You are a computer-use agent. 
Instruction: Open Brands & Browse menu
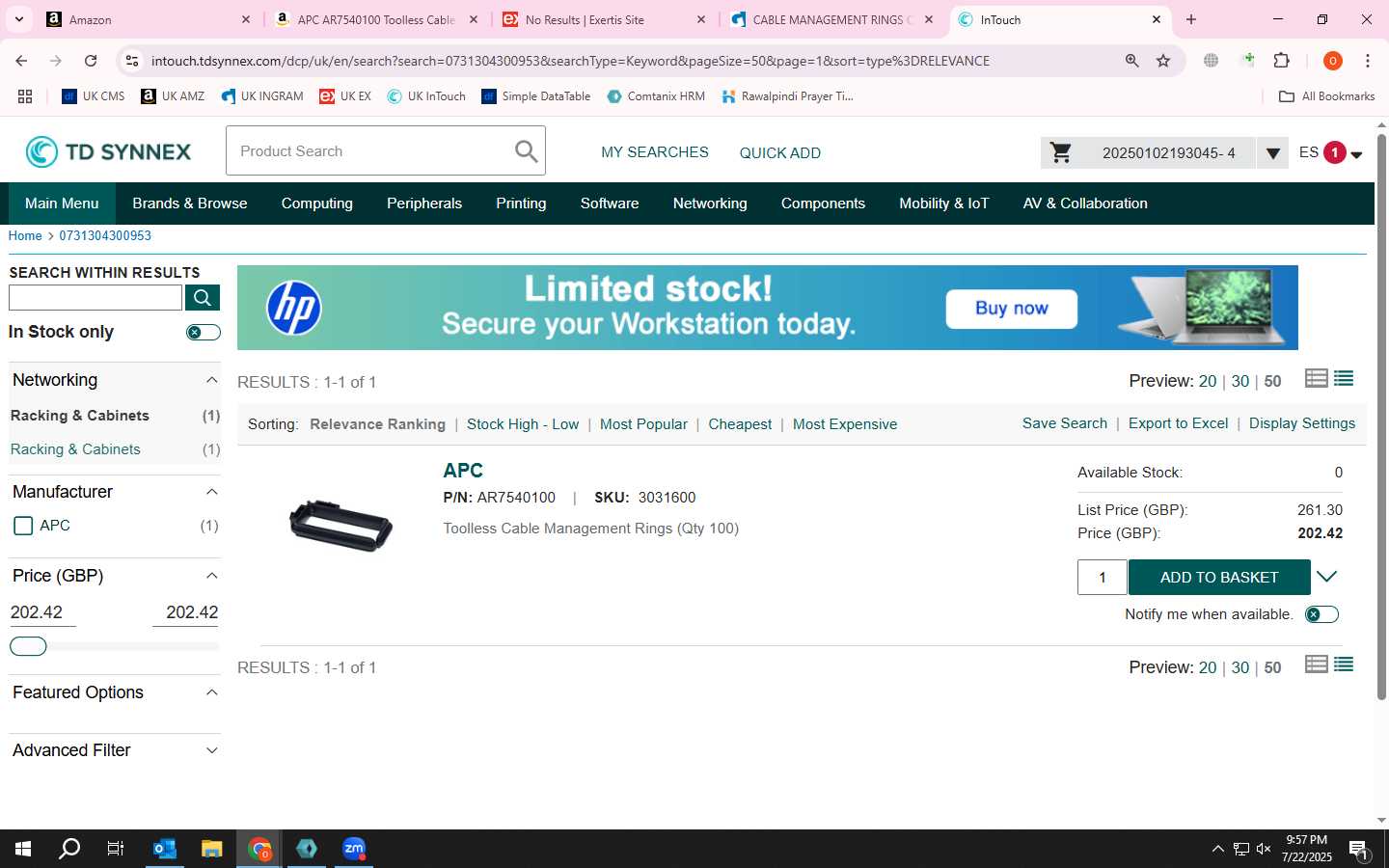[x=190, y=203]
